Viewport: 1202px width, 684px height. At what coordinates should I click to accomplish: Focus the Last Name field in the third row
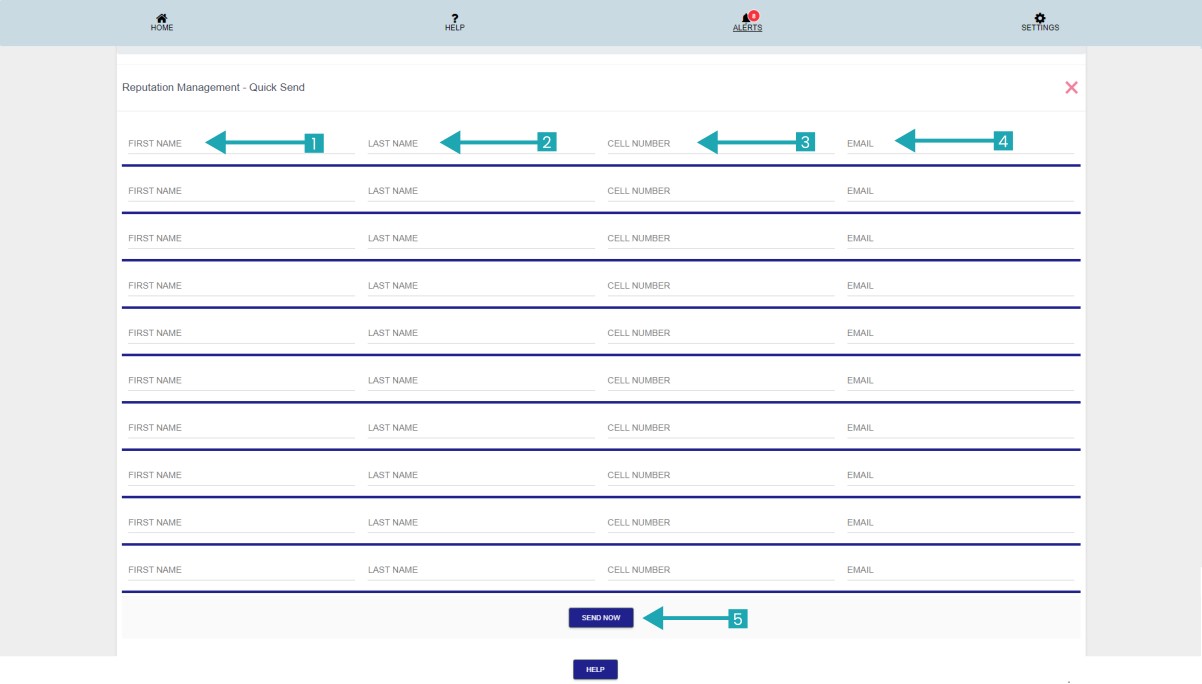[x=480, y=239]
